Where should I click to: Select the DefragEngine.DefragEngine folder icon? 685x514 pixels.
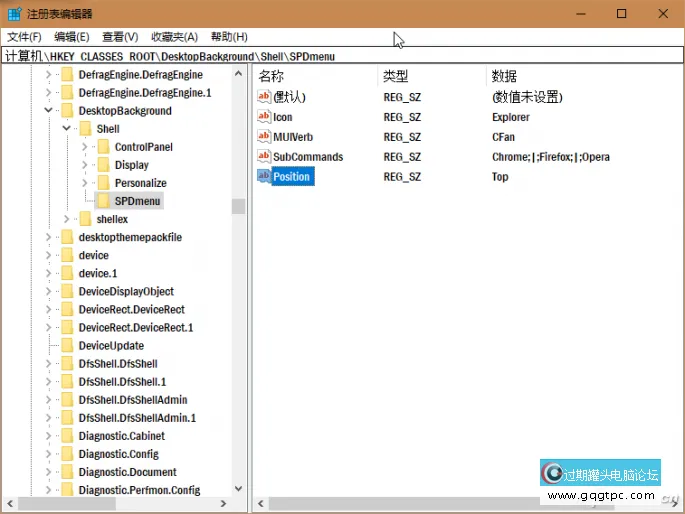pos(67,75)
